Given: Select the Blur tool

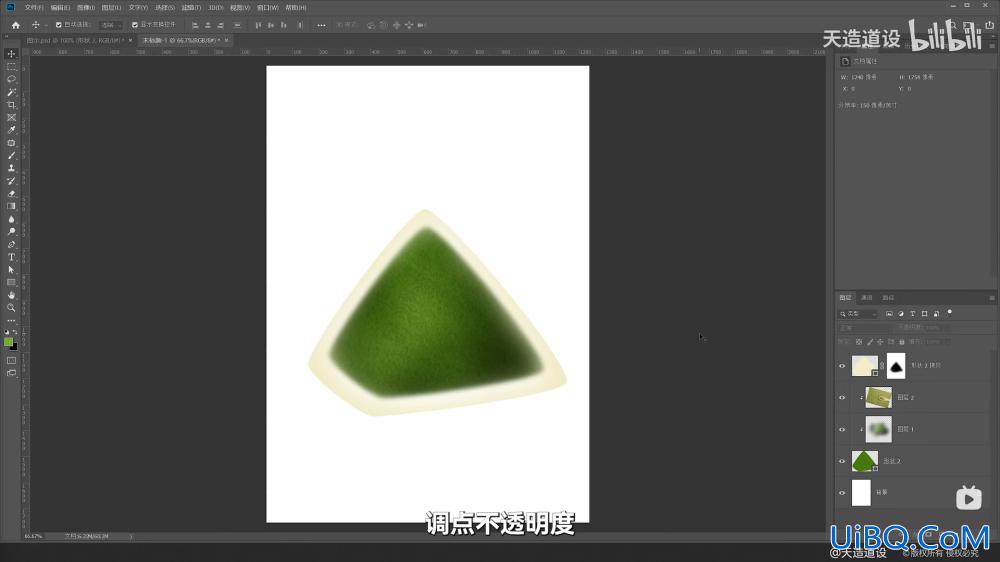Looking at the screenshot, I should (11, 219).
